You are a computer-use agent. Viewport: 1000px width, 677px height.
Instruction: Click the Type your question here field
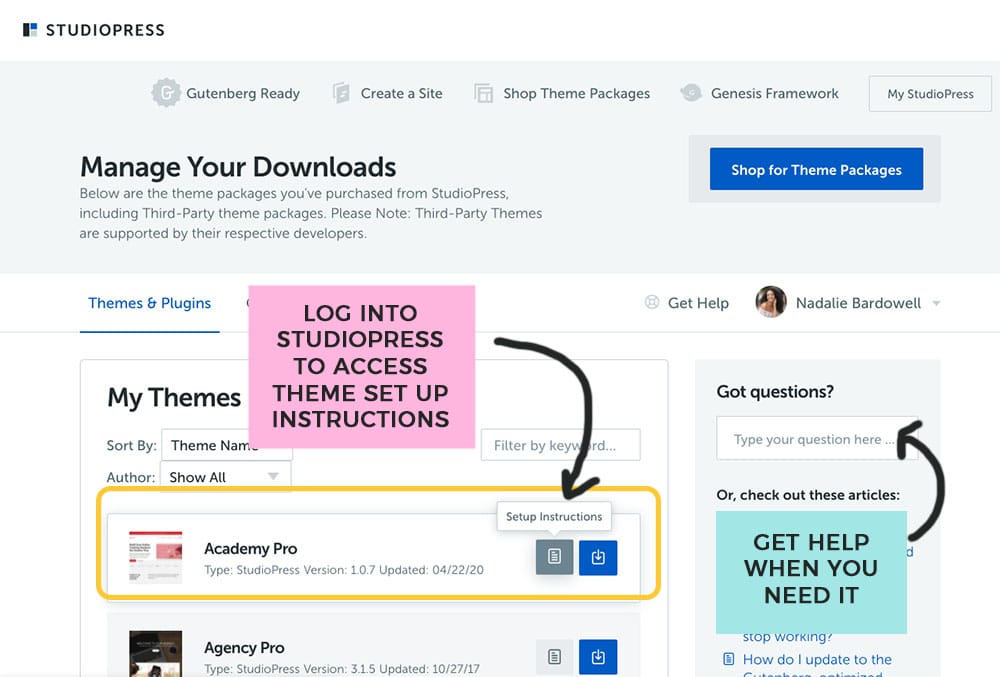point(817,439)
